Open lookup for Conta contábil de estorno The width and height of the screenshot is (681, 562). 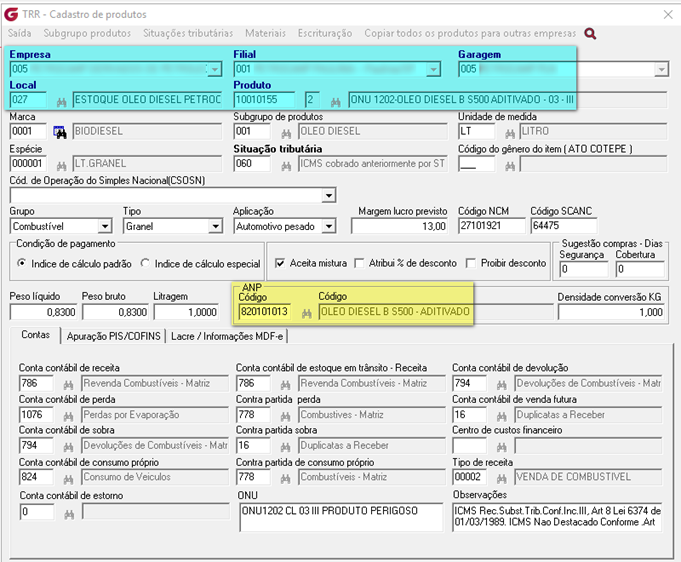tap(69, 515)
